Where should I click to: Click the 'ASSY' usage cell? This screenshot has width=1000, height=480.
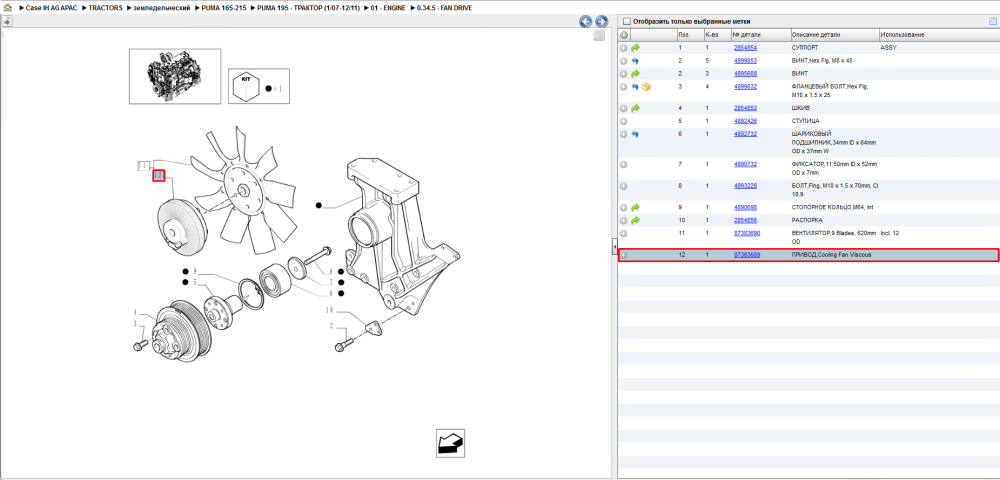(888, 48)
